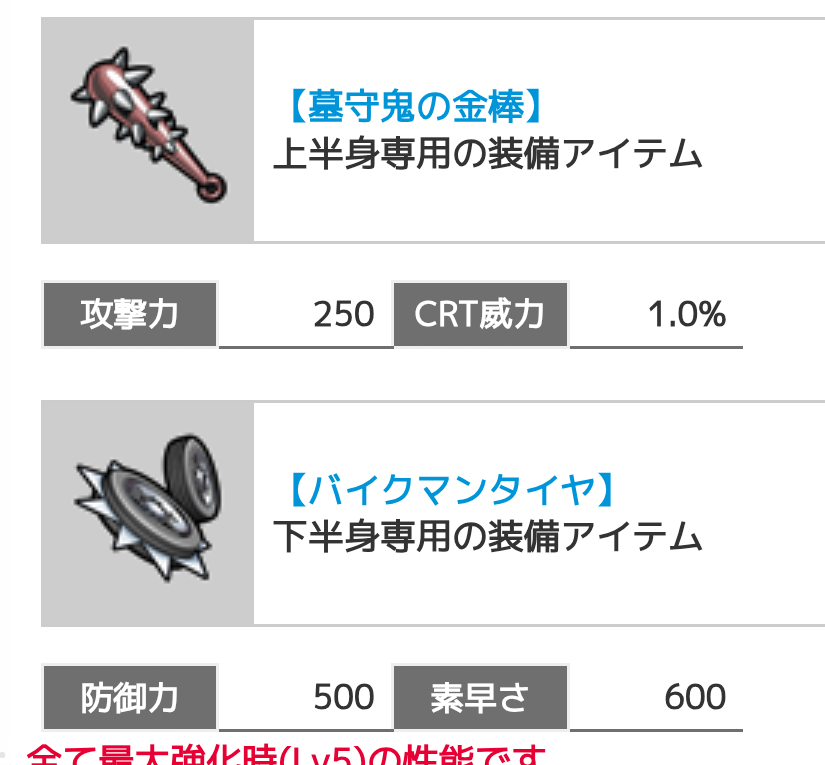Click the small black tire in the icon

pos(193,478)
